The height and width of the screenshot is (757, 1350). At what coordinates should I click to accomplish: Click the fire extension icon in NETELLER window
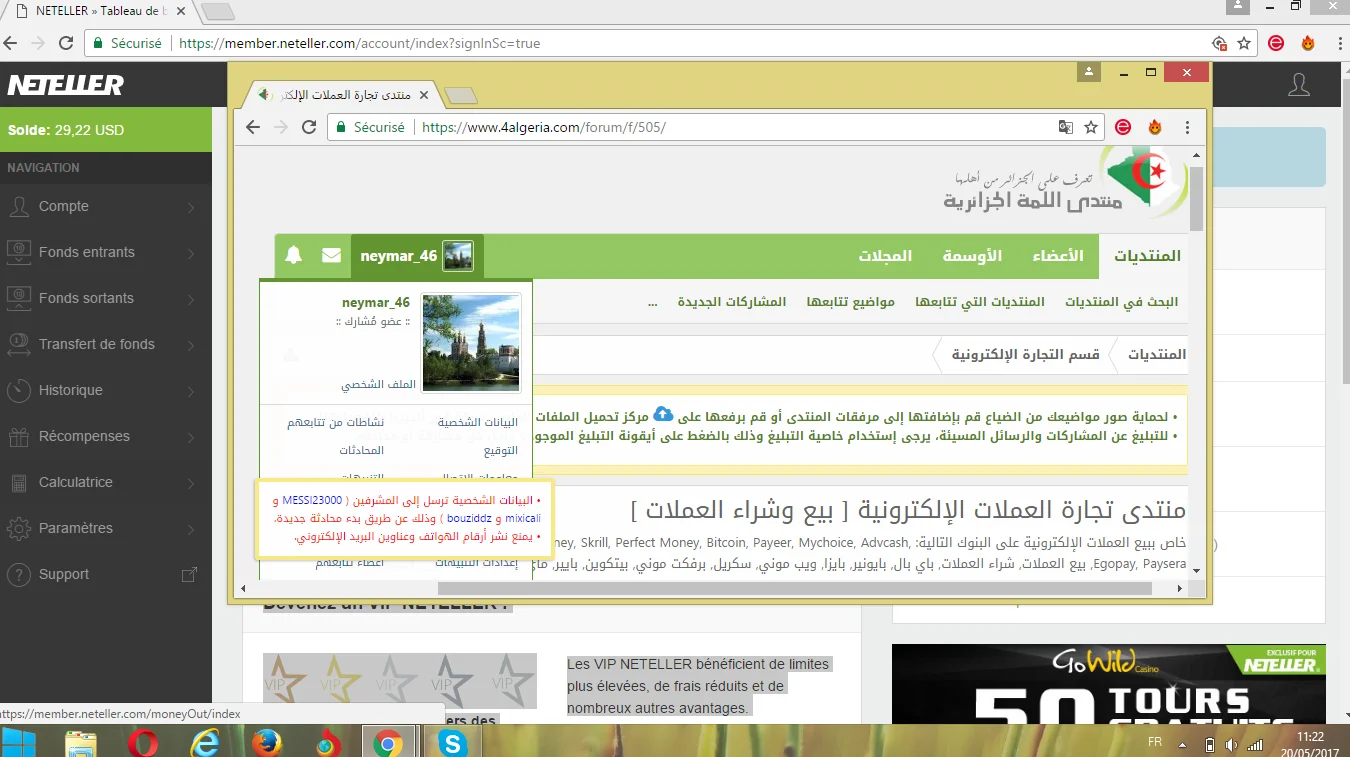[1308, 43]
